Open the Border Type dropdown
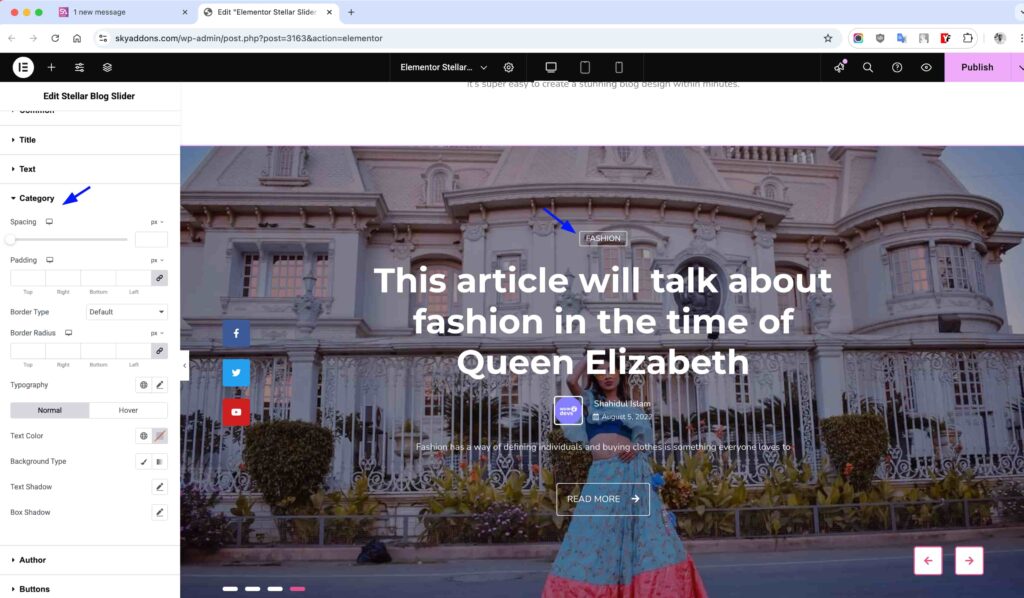This screenshot has width=1024, height=598. click(x=127, y=312)
